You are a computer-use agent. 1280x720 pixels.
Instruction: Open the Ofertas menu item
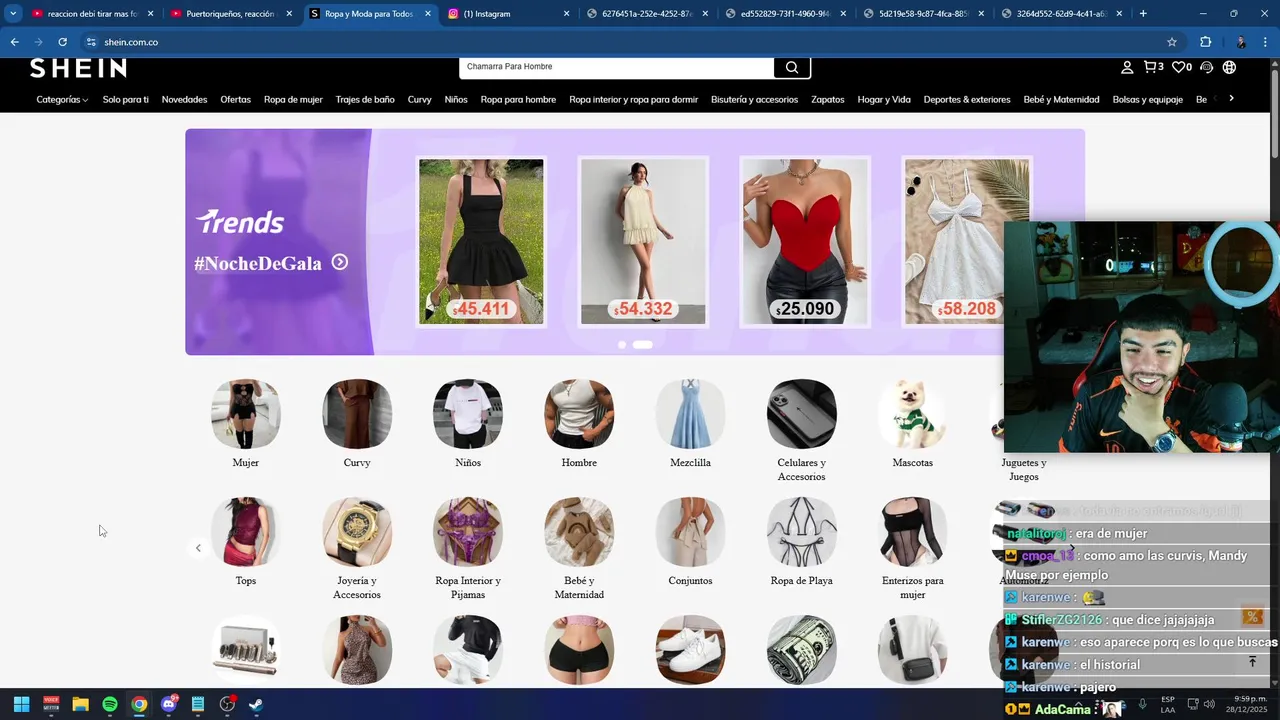(x=236, y=99)
